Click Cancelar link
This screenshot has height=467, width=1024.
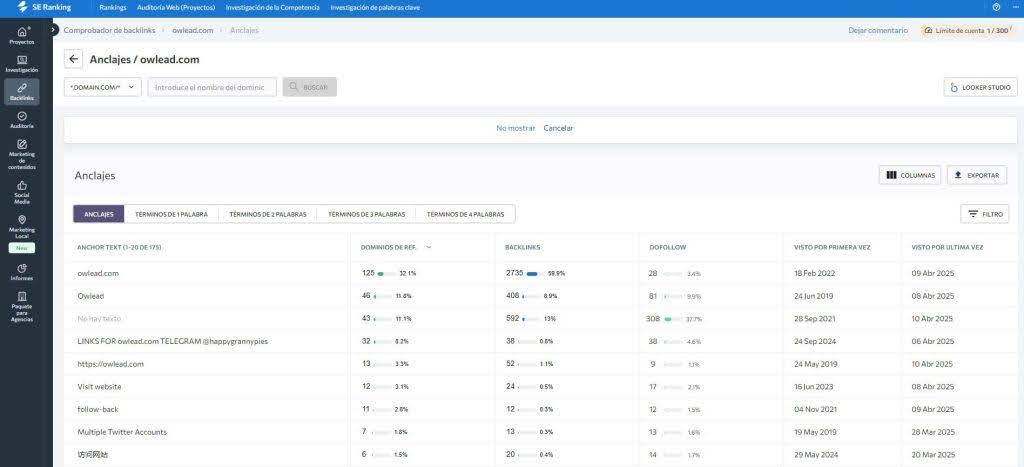coord(558,128)
